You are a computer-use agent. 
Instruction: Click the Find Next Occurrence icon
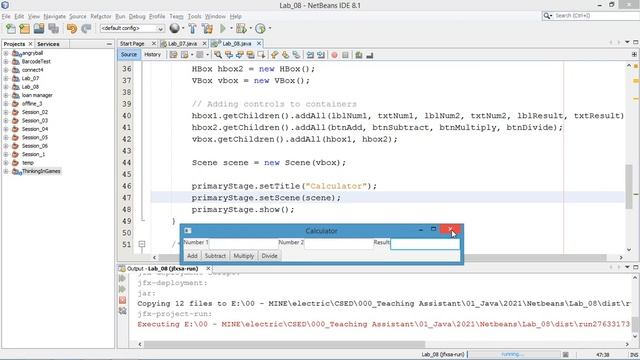point(240,55)
